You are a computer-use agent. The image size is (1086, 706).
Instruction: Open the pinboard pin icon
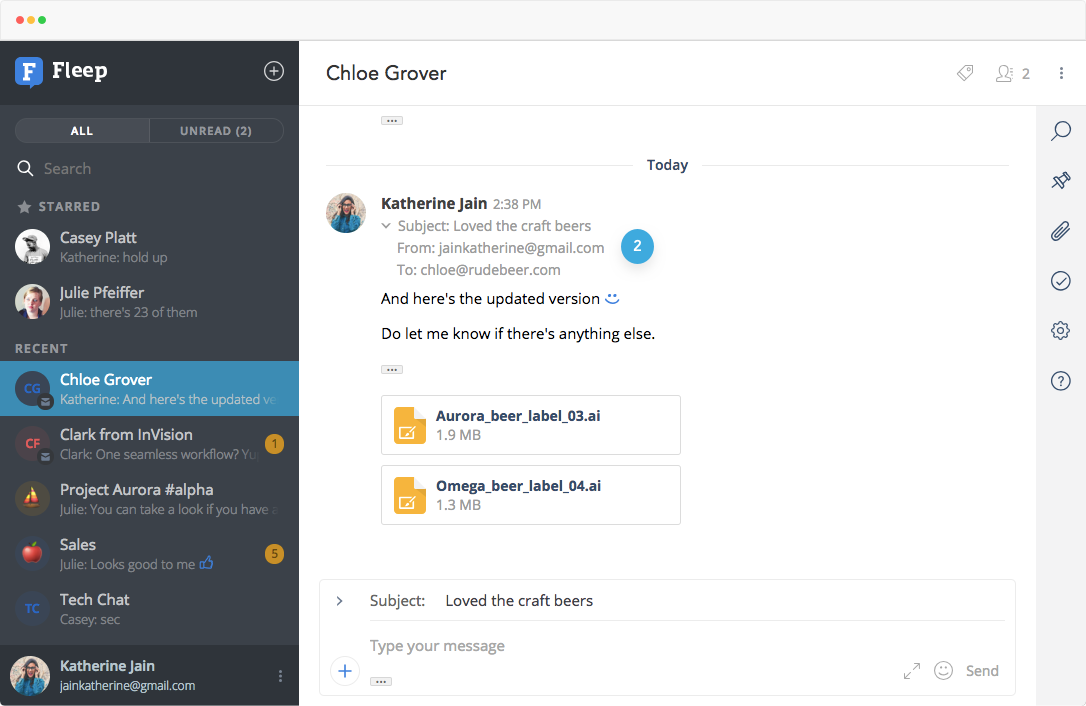pos(1060,181)
